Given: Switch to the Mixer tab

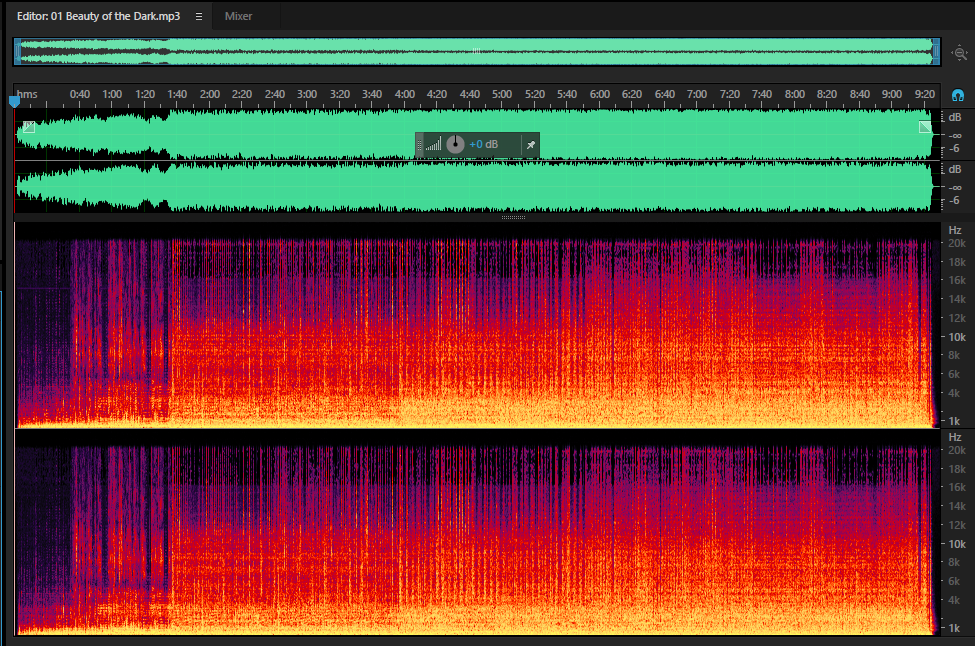Looking at the screenshot, I should (x=238, y=16).
